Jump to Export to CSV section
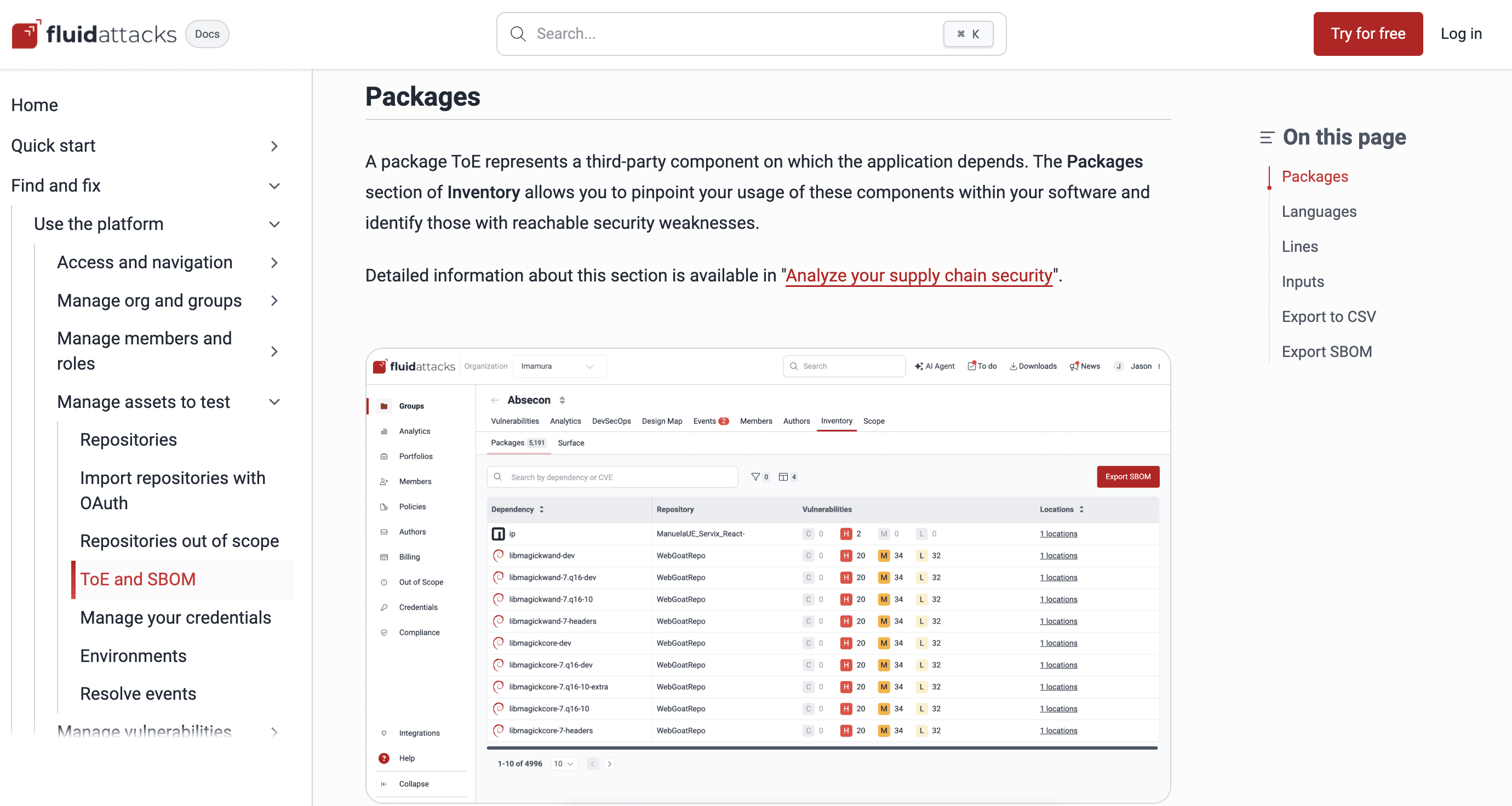Viewport: 1512px width, 806px height. tap(1328, 317)
